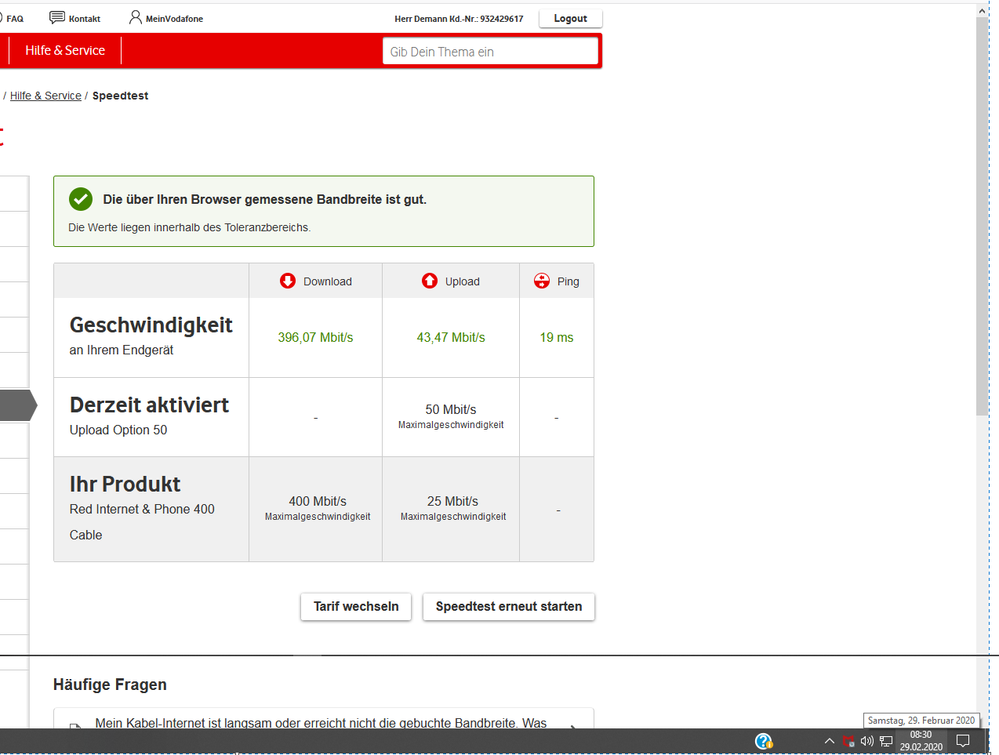Open the Windows notification center icon

point(963,741)
